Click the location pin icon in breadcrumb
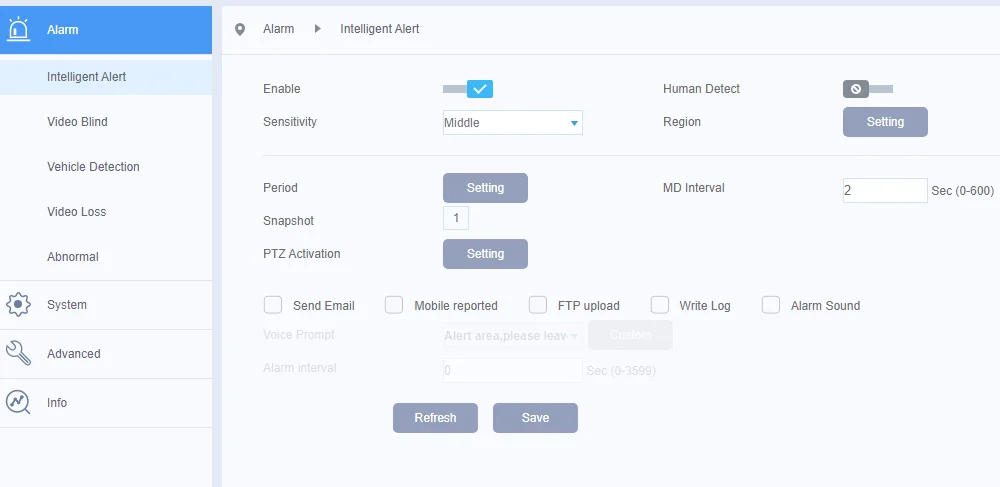 click(x=240, y=29)
